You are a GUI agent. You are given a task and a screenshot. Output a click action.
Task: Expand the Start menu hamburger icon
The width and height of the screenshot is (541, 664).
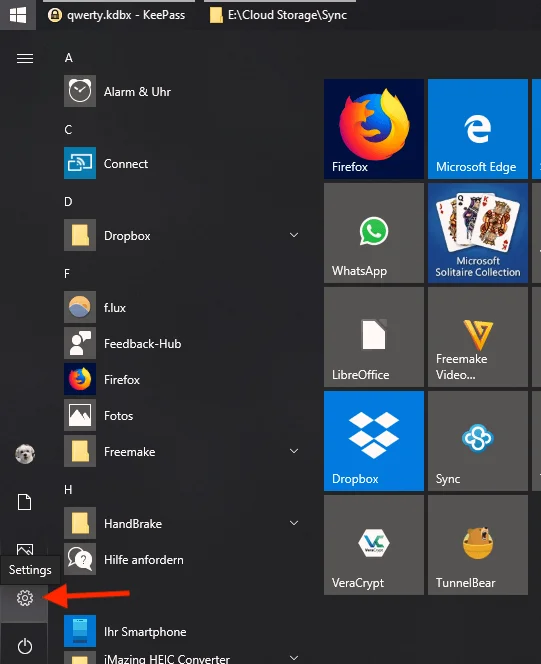pyautogui.click(x=25, y=58)
